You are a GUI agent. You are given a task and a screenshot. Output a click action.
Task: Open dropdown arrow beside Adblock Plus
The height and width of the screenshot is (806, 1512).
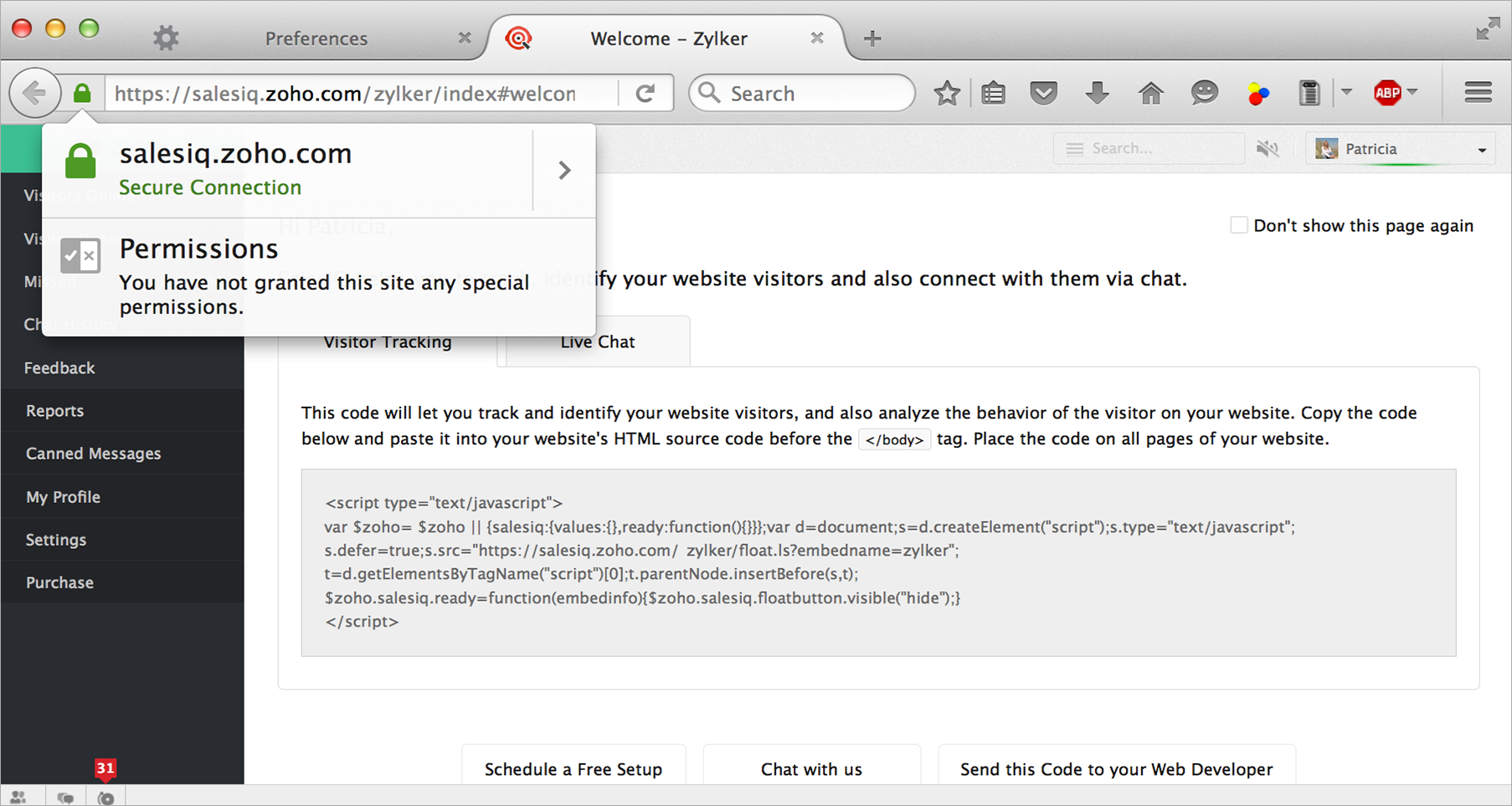pyautogui.click(x=1412, y=92)
